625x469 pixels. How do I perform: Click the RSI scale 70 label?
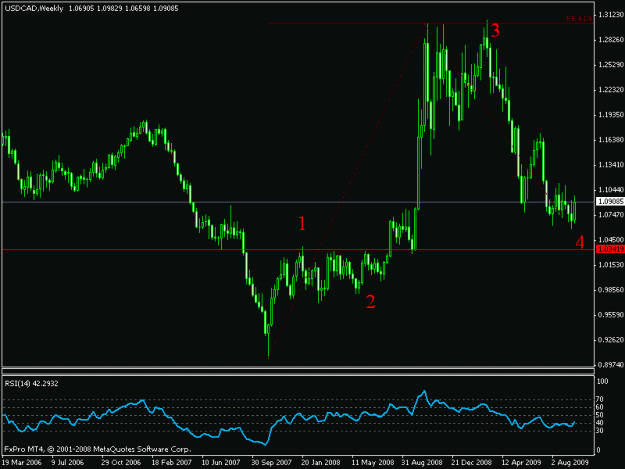(600, 399)
